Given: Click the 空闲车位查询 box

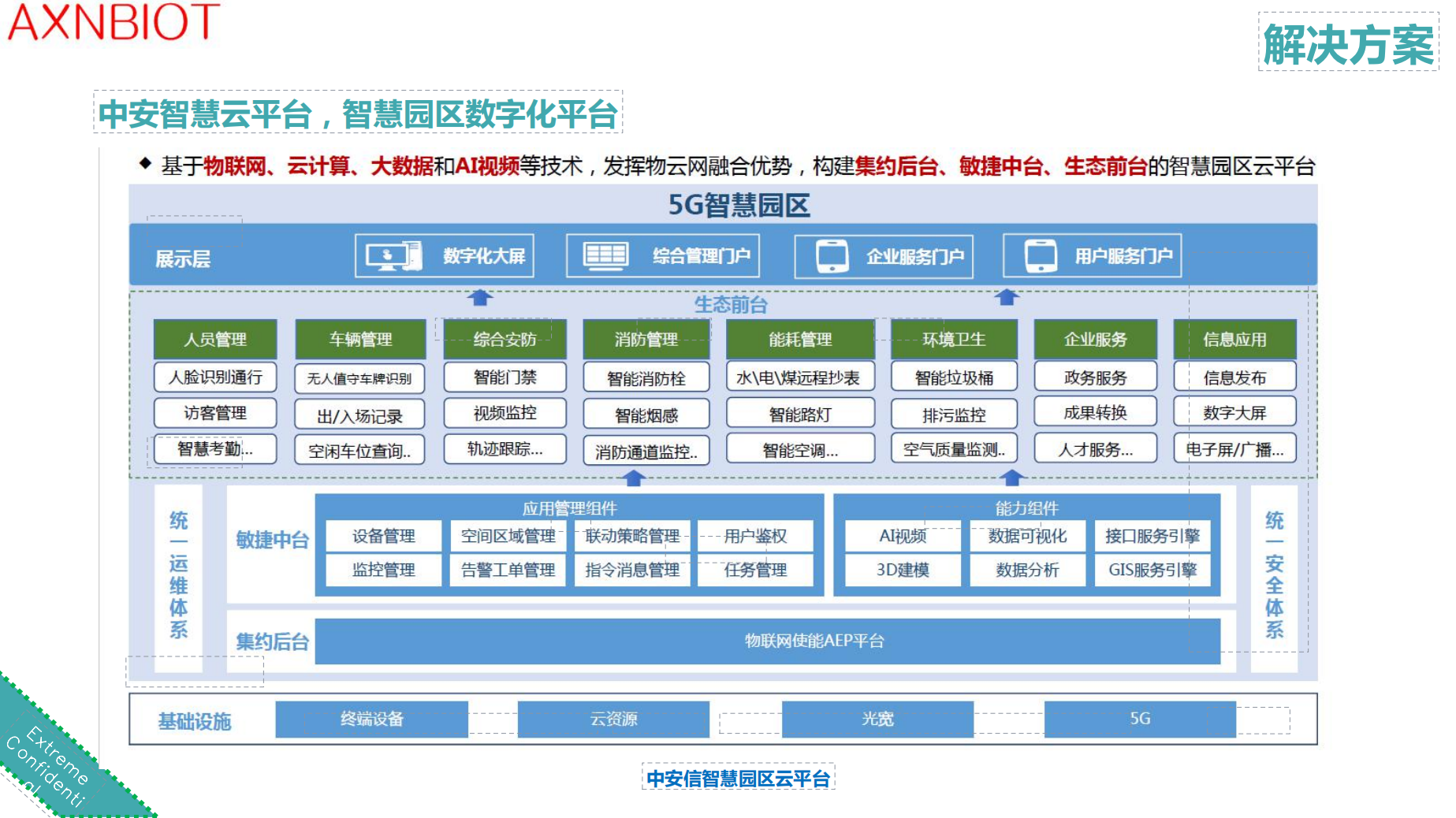Looking at the screenshot, I should pyautogui.click(x=359, y=451).
